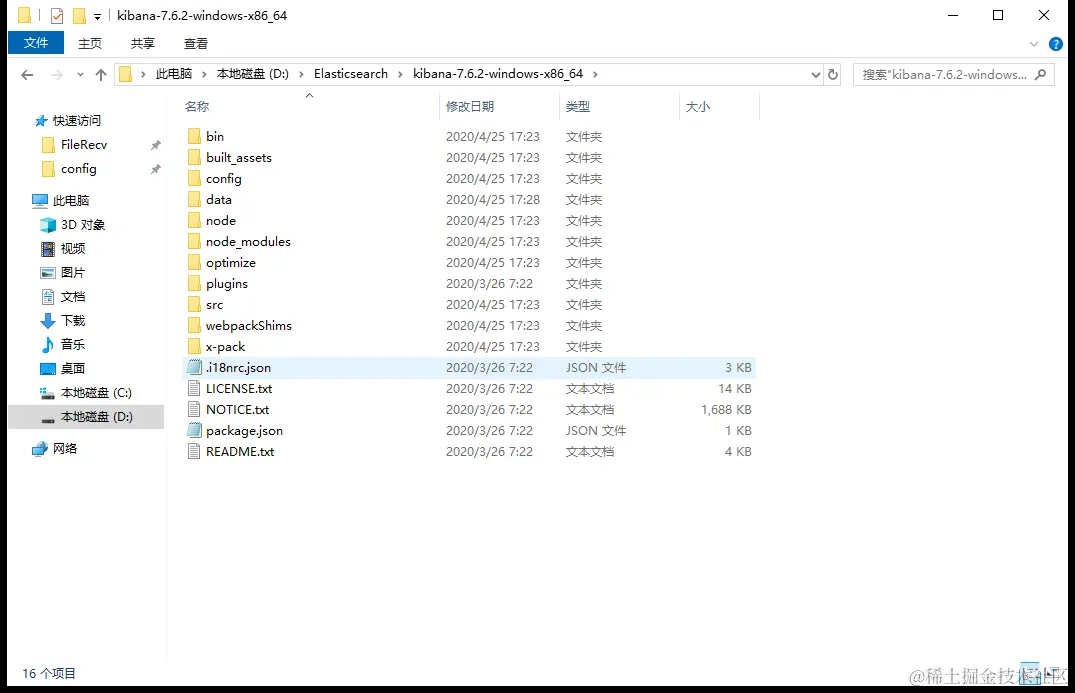1075x693 pixels.
Task: Open recent locations dropdown arrow
Action: coord(80,75)
